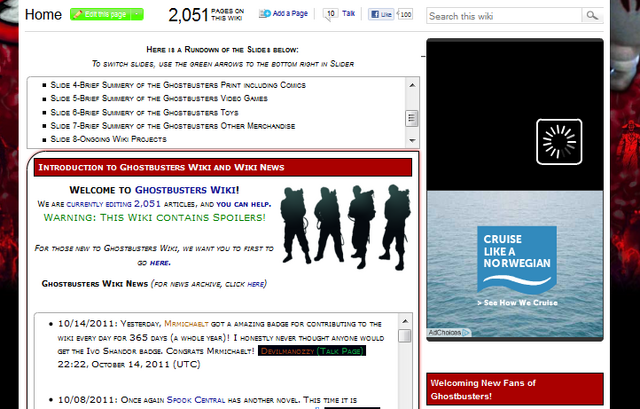Select Slide 6 Ghostbusters Toys row
The height and width of the screenshot is (409, 640).
coord(144,112)
